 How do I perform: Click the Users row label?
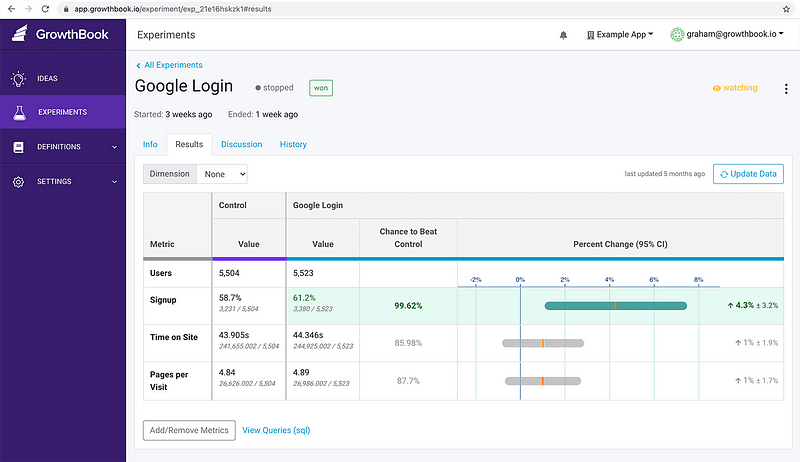(161, 273)
